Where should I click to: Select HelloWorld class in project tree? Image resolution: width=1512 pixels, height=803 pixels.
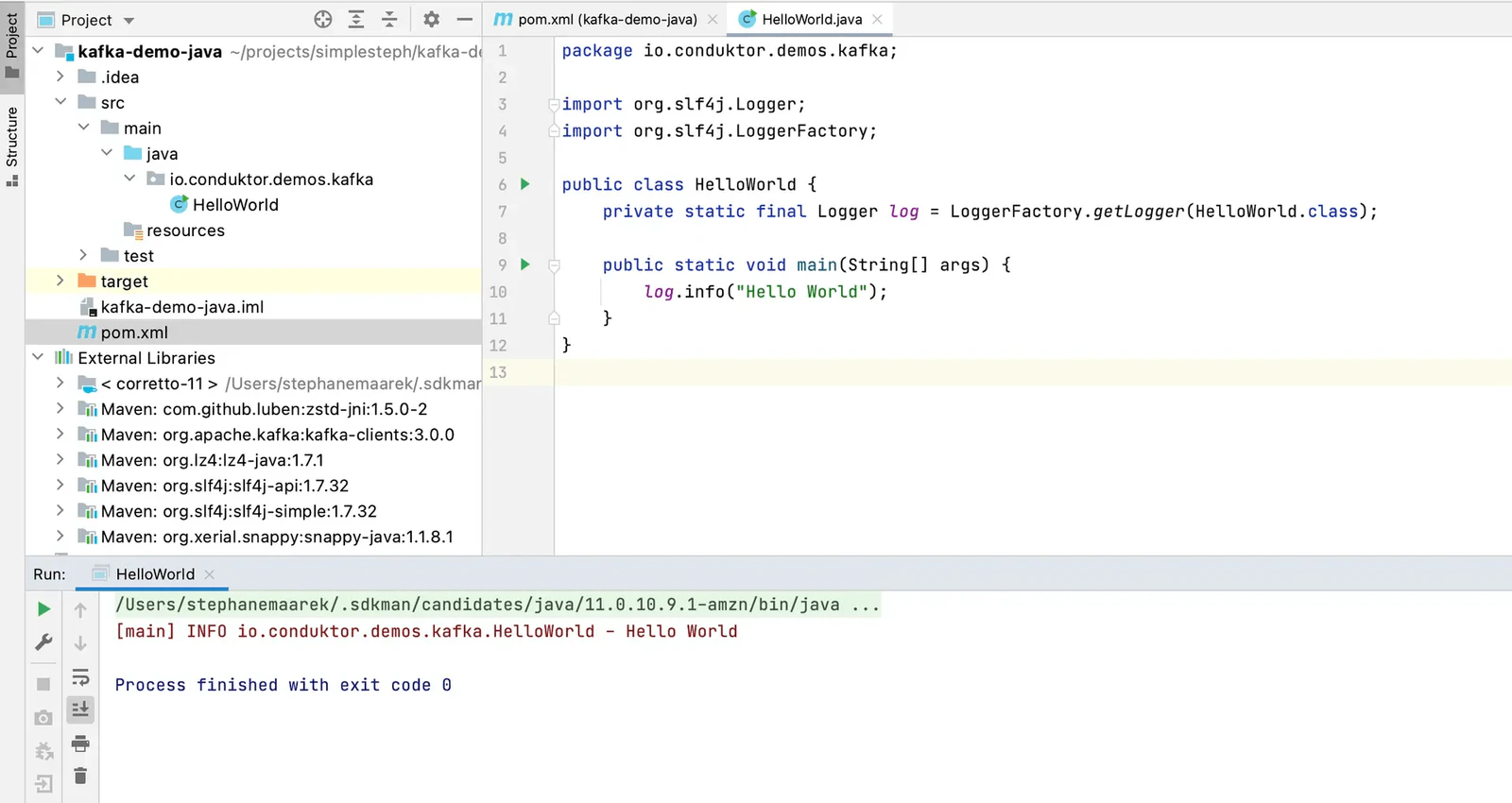click(235, 205)
